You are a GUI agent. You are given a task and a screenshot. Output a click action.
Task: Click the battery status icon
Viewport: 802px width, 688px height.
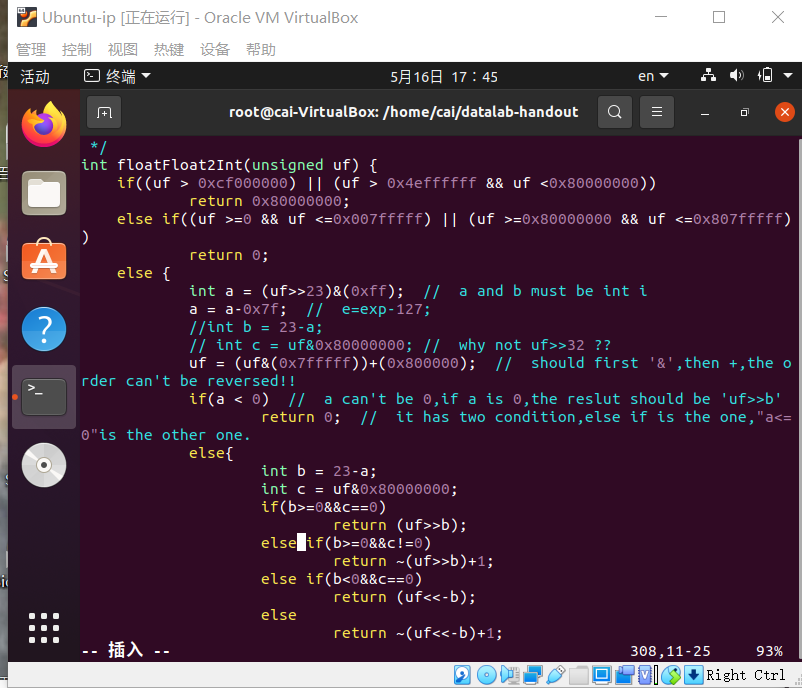click(765, 76)
